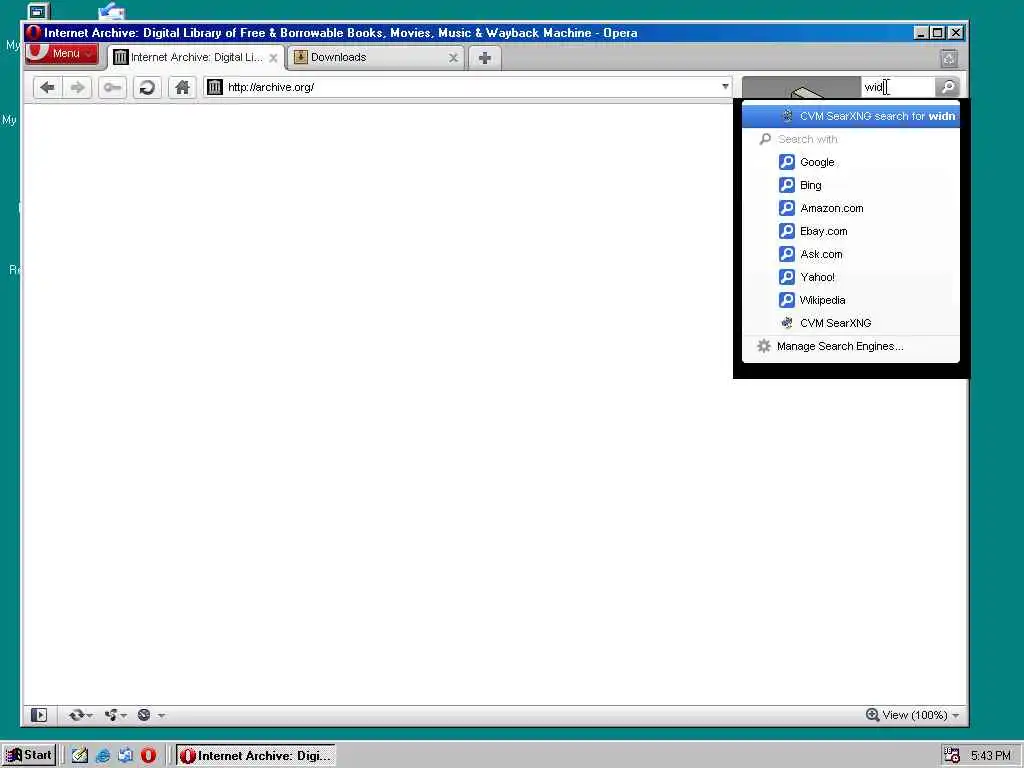Search with Ebay.com engine
Screen dimensions: 1024x768
point(851,231)
